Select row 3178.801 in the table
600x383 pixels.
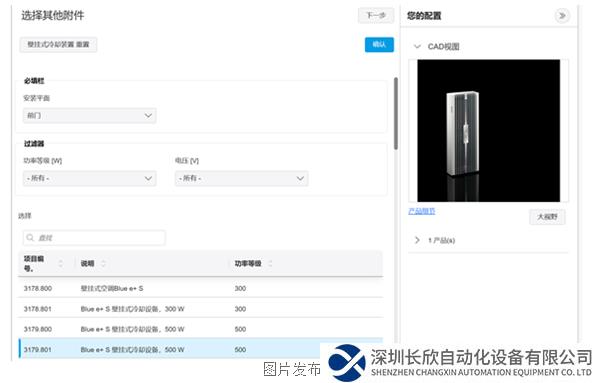[201, 308]
